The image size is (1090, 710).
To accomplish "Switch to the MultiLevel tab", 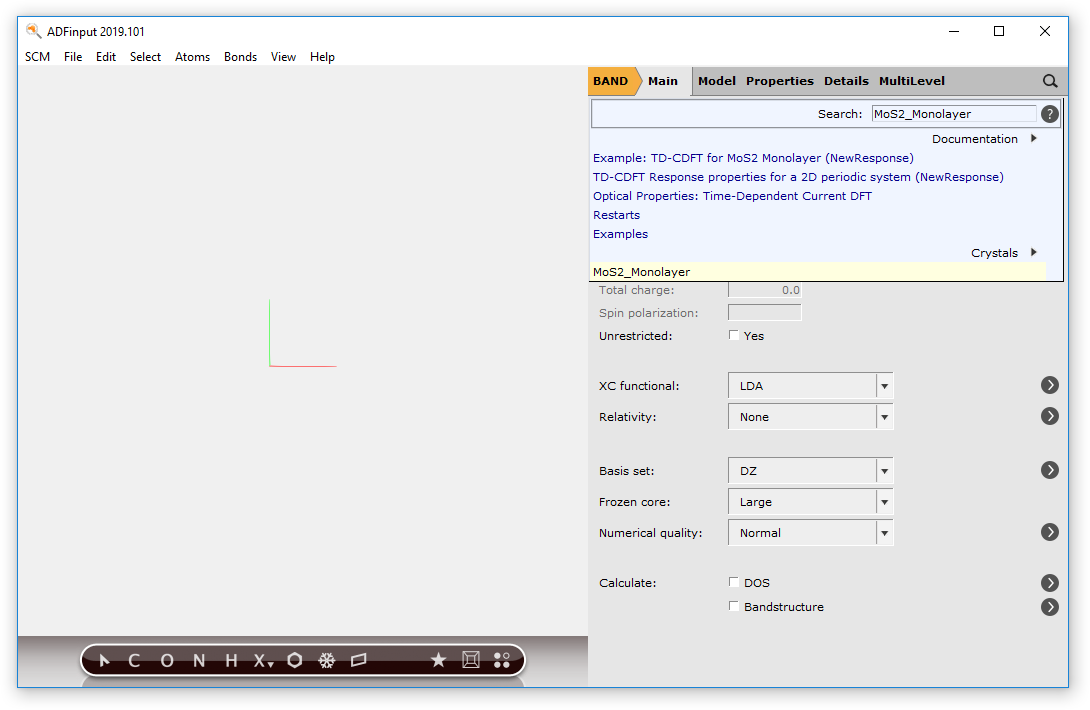I will [x=912, y=81].
